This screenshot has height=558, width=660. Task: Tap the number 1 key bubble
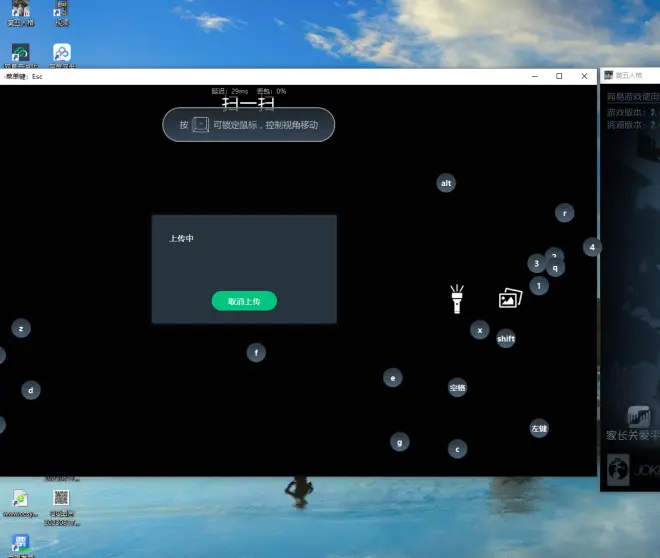coord(539,286)
